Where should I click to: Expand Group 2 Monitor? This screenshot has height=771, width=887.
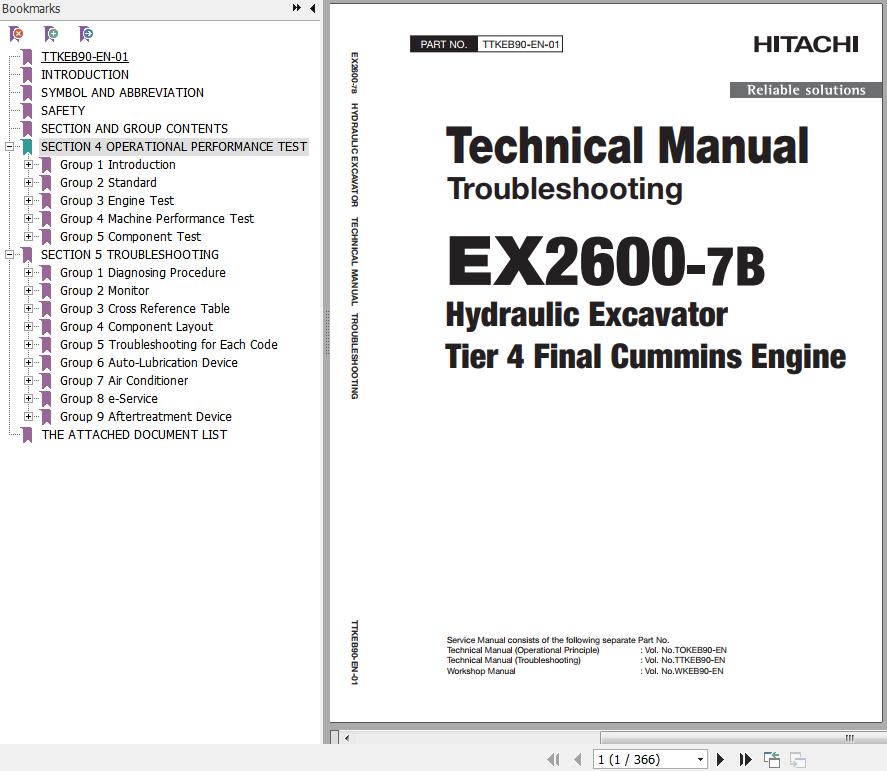(x=28, y=291)
